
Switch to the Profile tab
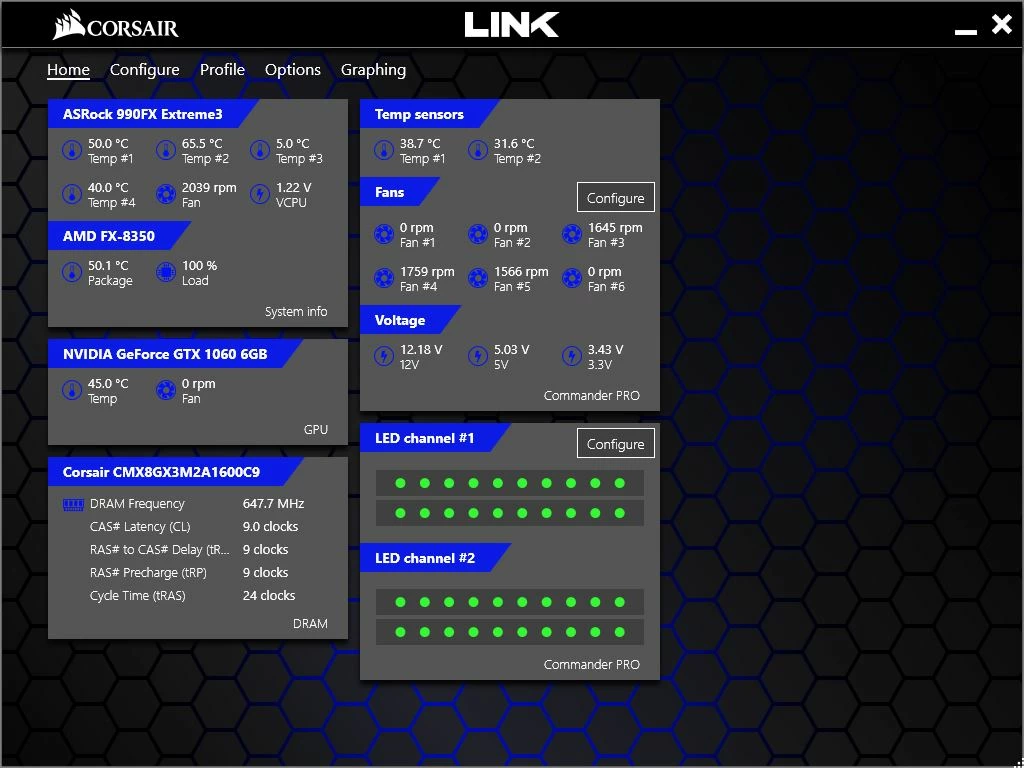pyautogui.click(x=222, y=70)
